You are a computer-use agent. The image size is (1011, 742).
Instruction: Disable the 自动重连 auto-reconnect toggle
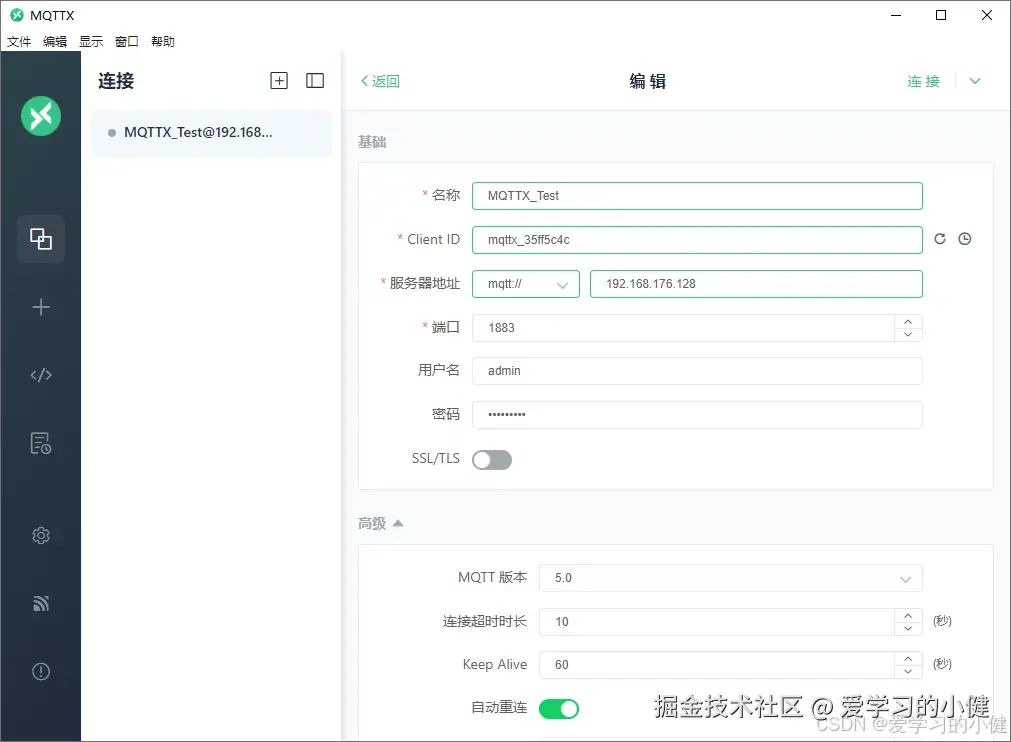(x=559, y=708)
